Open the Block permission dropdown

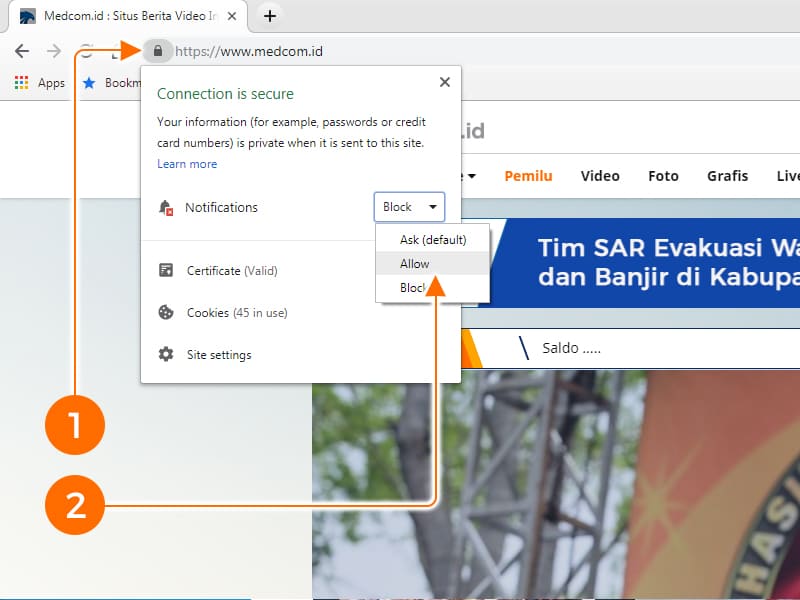409,207
